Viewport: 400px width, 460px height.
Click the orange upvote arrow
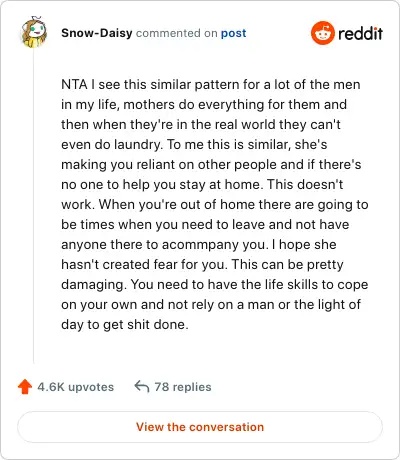pyautogui.click(x=25, y=387)
